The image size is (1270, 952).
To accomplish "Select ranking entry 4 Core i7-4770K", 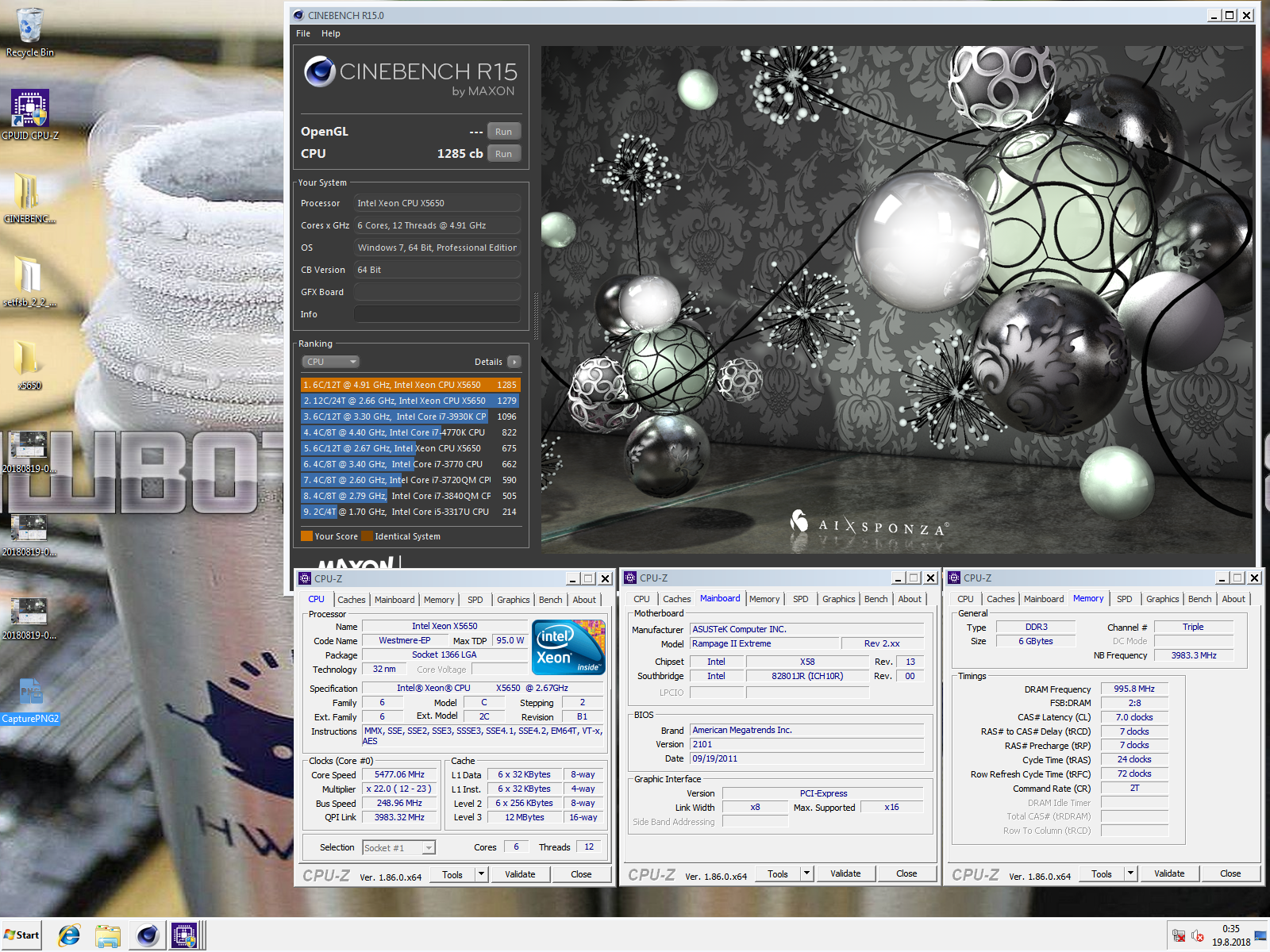I will coord(410,432).
